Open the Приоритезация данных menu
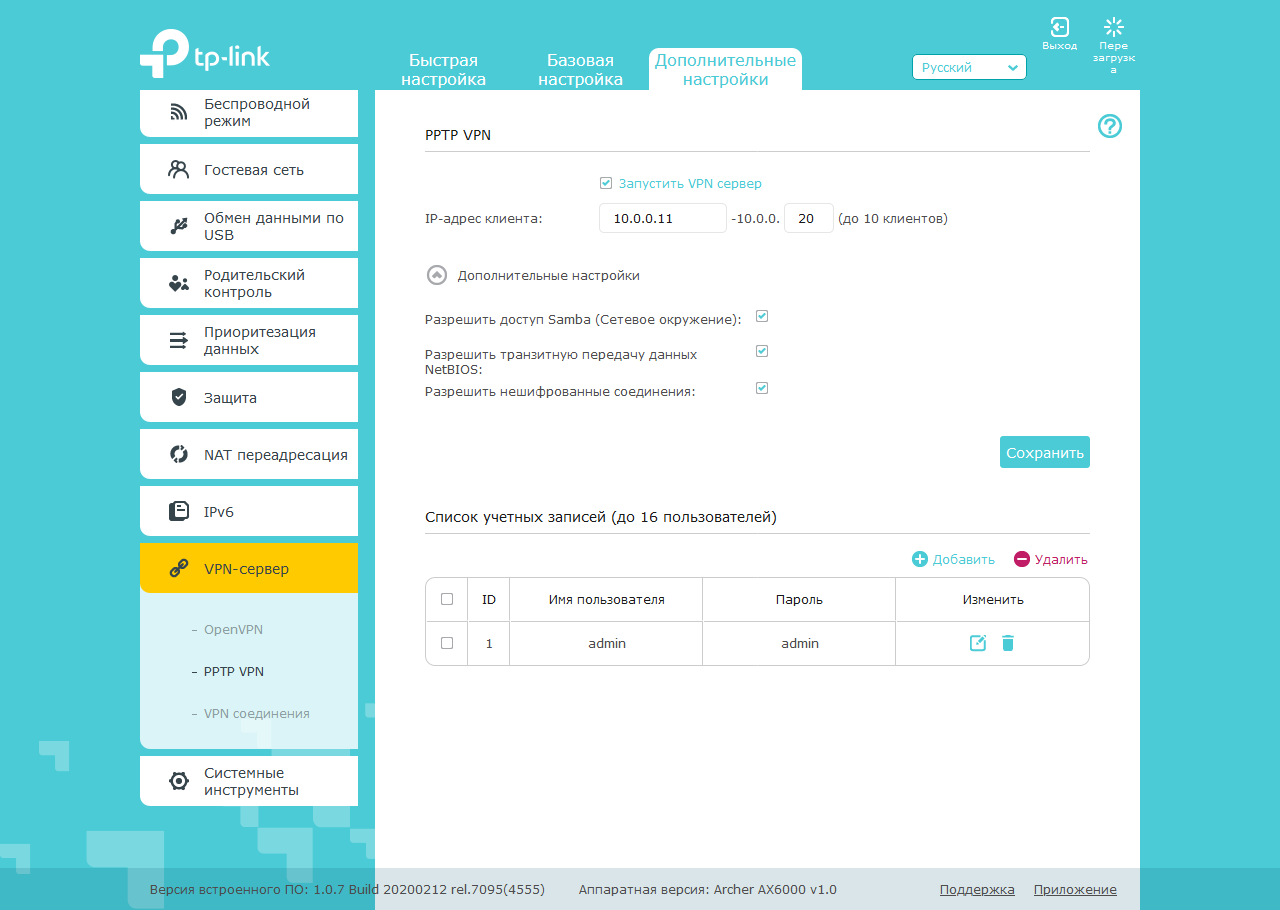The width and height of the screenshot is (1280, 910). 249,340
